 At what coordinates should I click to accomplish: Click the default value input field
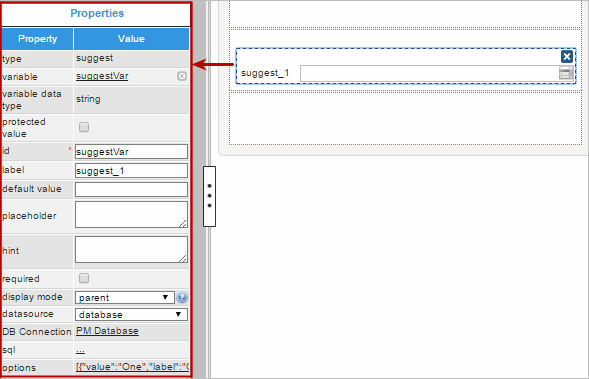pyautogui.click(x=131, y=189)
